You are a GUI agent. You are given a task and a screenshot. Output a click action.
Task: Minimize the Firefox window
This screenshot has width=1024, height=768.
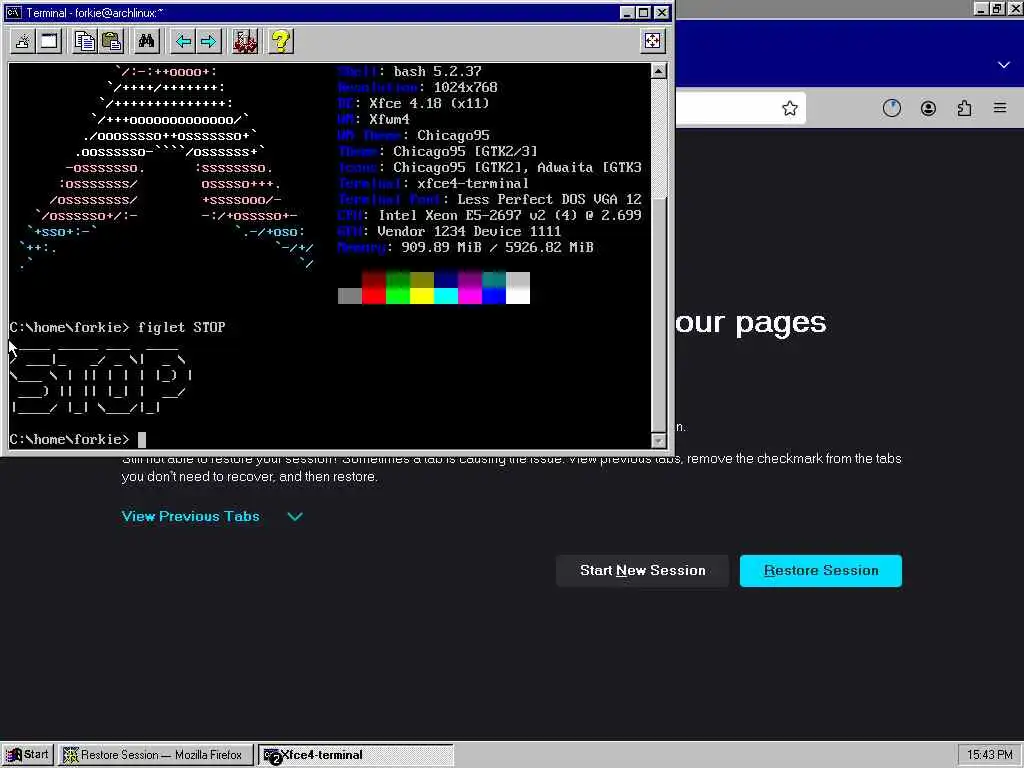point(981,8)
